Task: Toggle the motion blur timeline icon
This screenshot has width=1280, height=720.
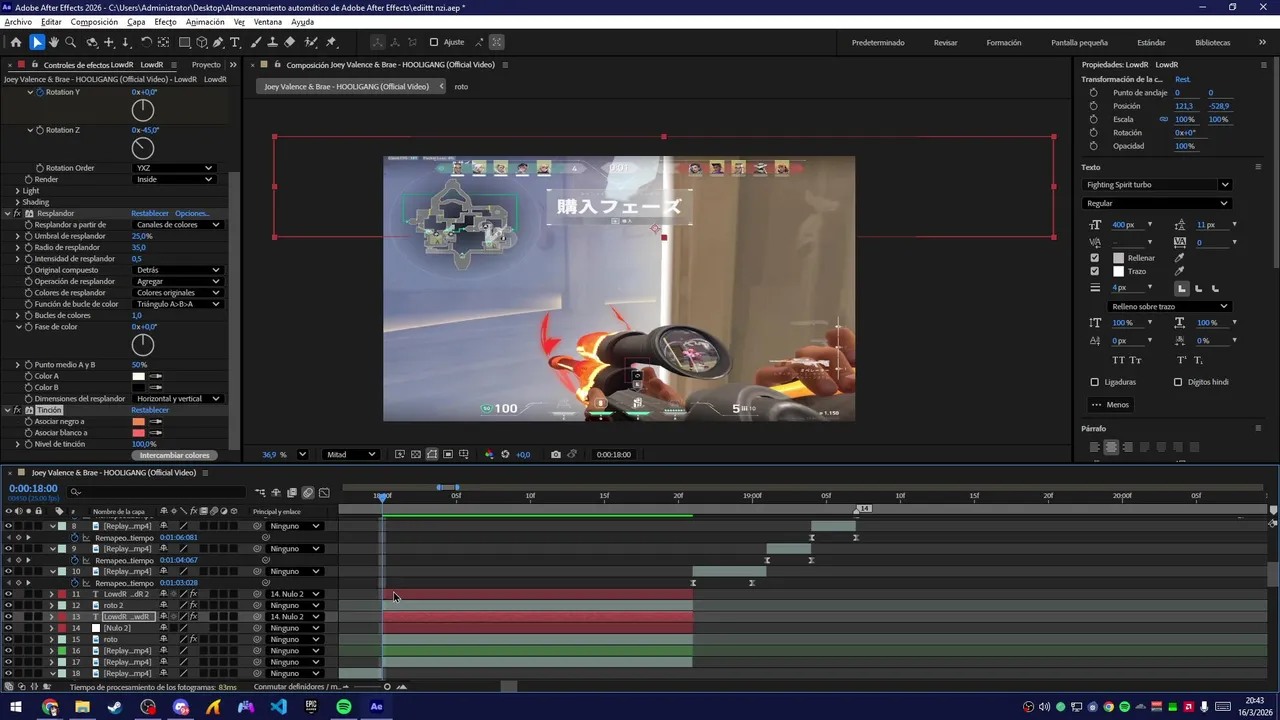Action: [308, 492]
